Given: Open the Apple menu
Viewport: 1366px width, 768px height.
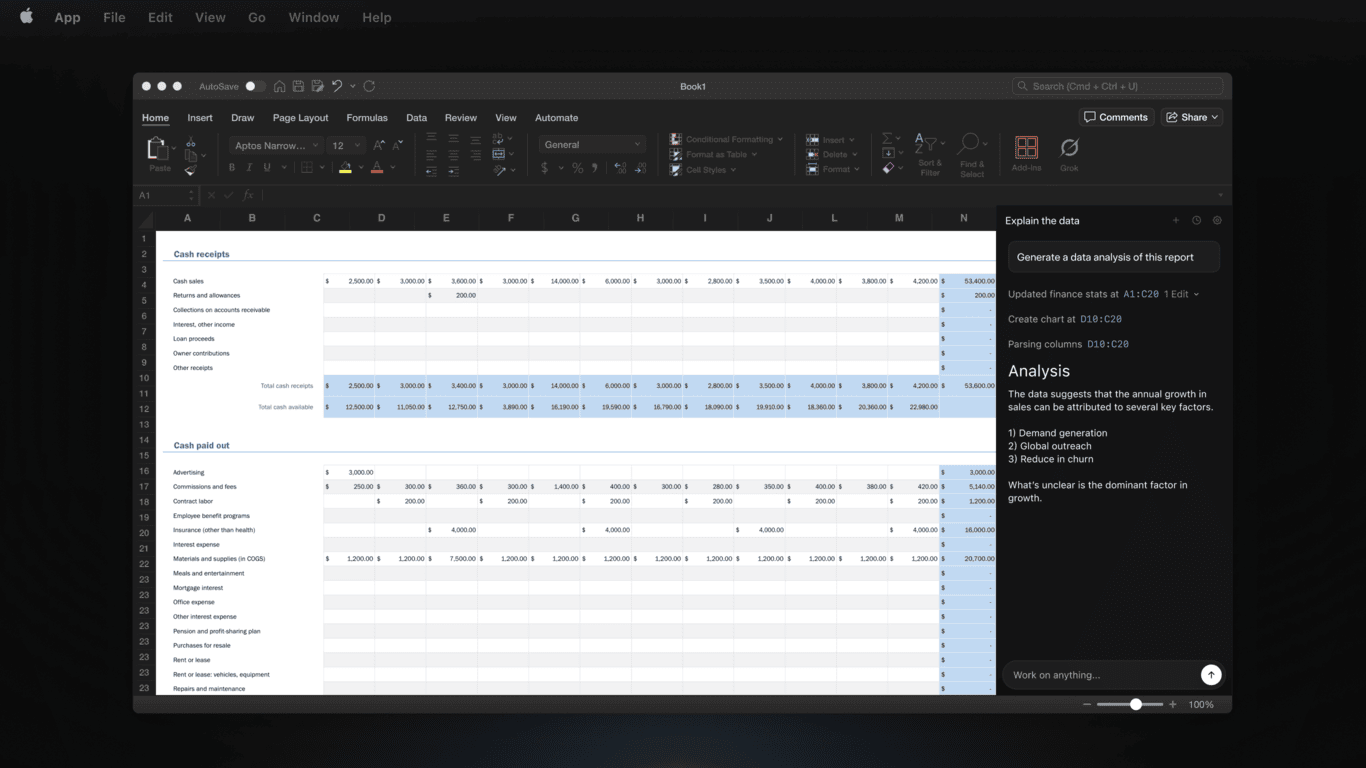Looking at the screenshot, I should 26,16.
